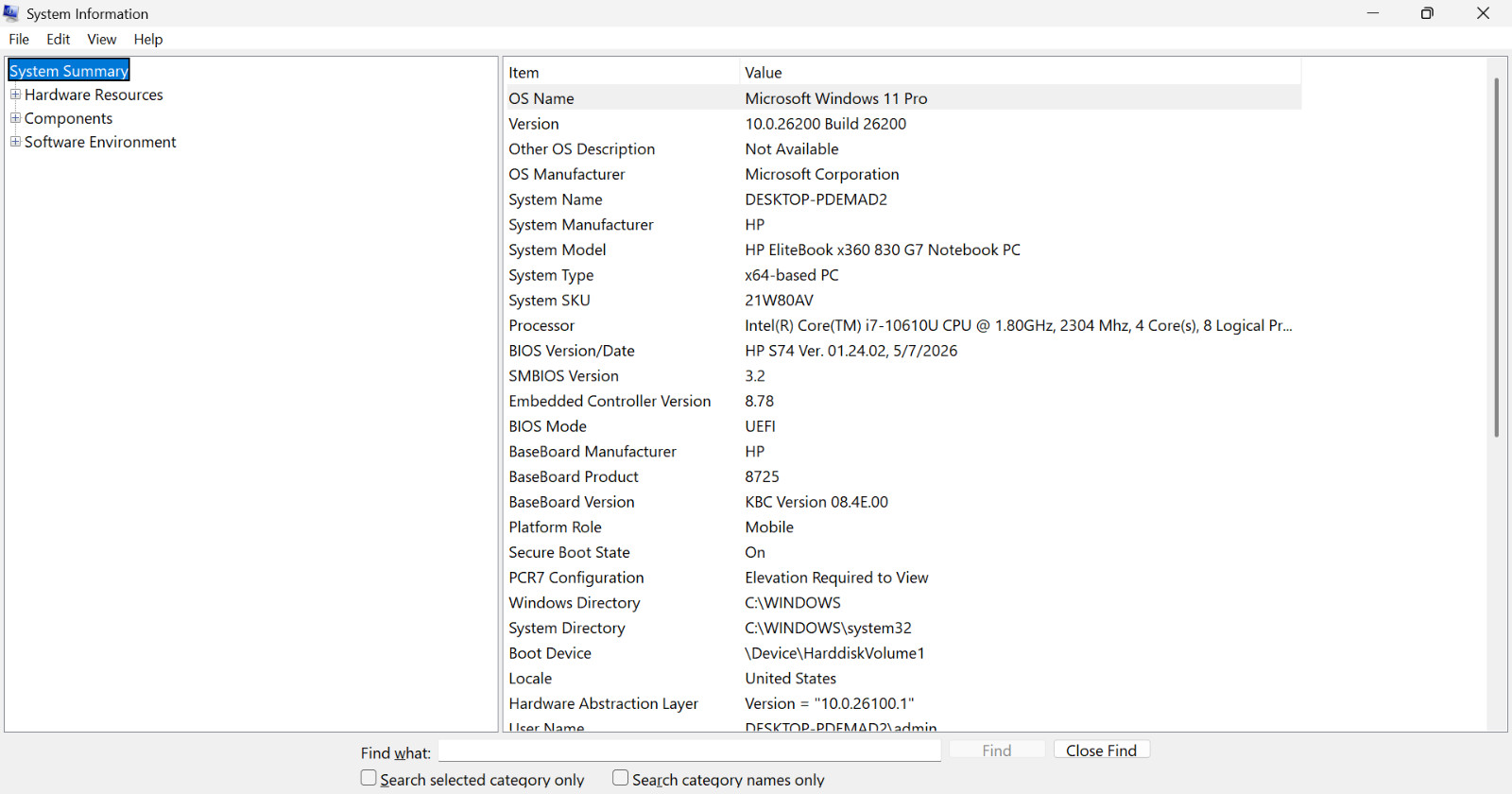
Task: Select System Summary in the tree
Action: coord(69,71)
